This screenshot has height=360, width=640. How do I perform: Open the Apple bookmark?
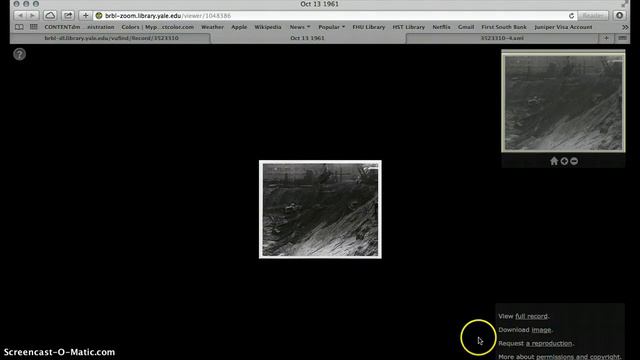(239, 27)
